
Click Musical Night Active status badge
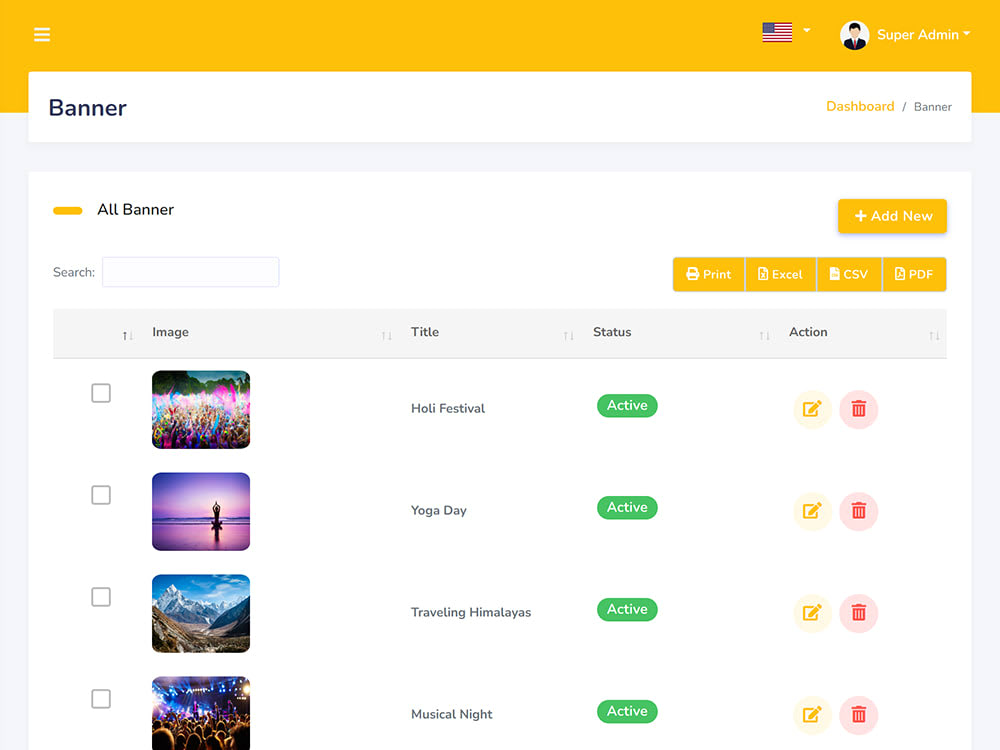(x=627, y=712)
